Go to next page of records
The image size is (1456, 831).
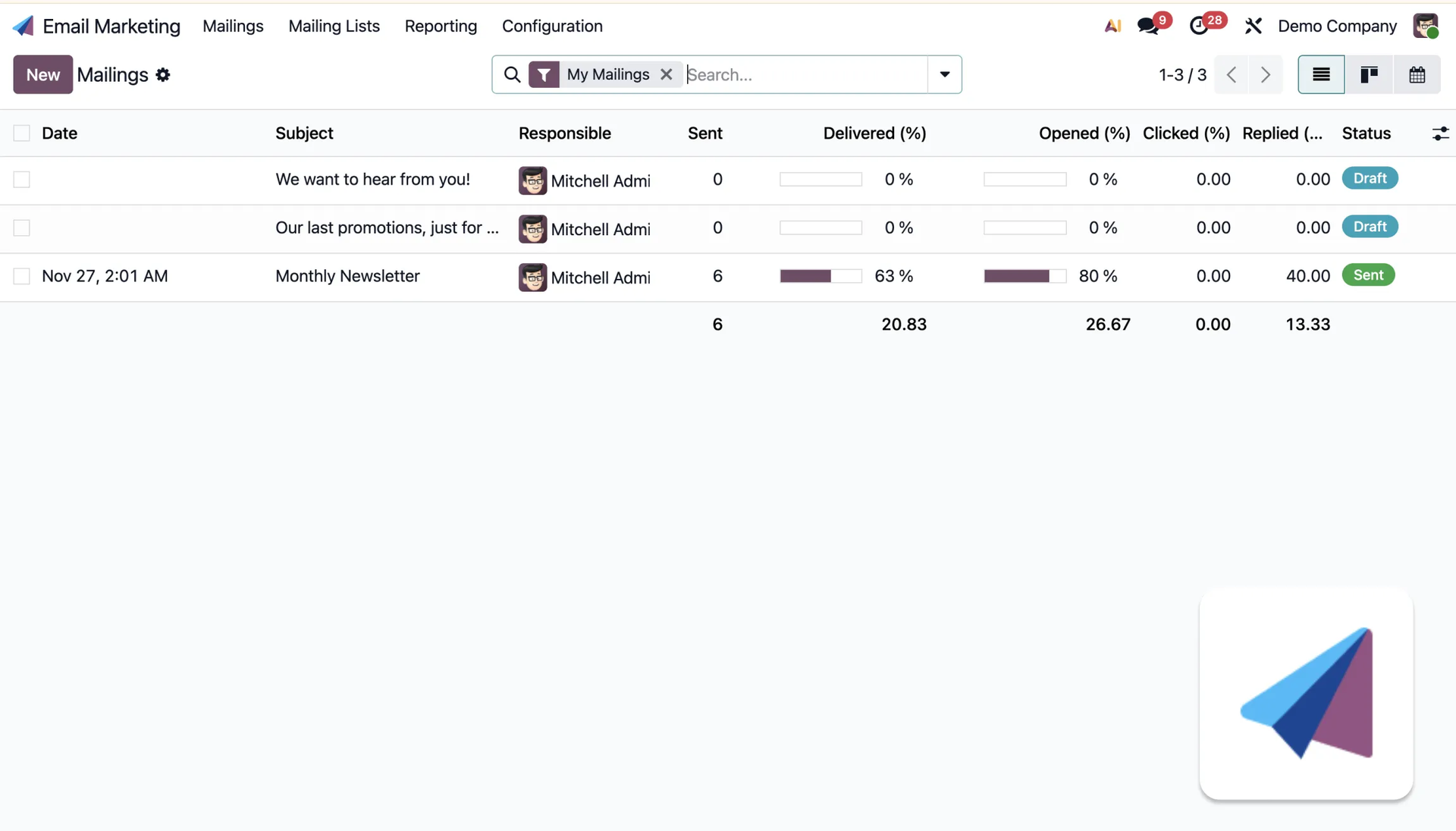point(1266,74)
